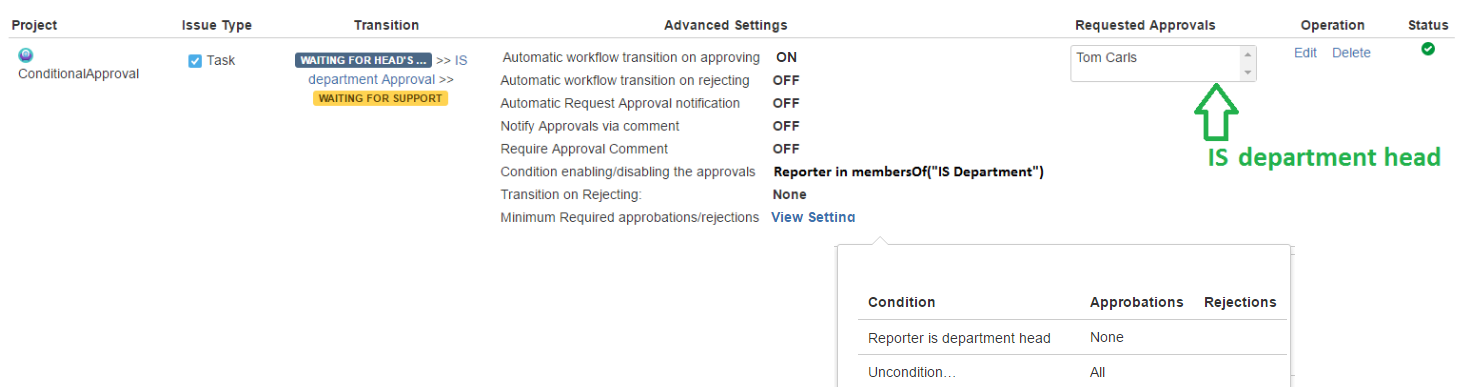Click OFF value for Require Approval Comment

pyautogui.click(x=786, y=149)
